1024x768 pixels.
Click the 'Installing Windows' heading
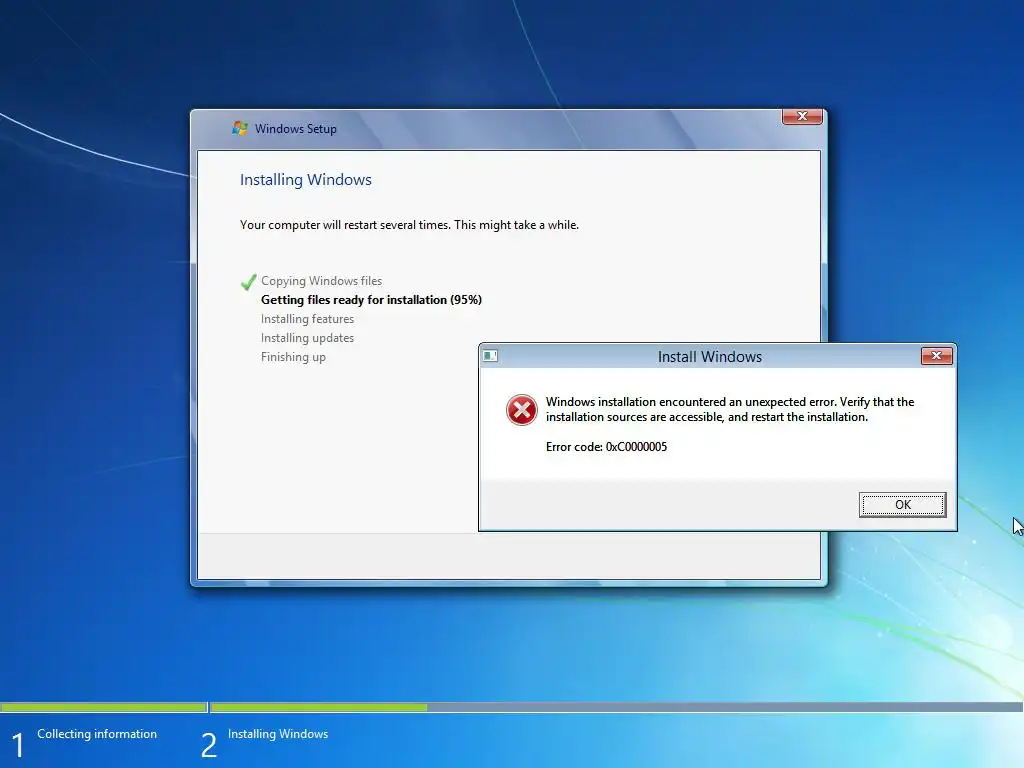tap(306, 180)
